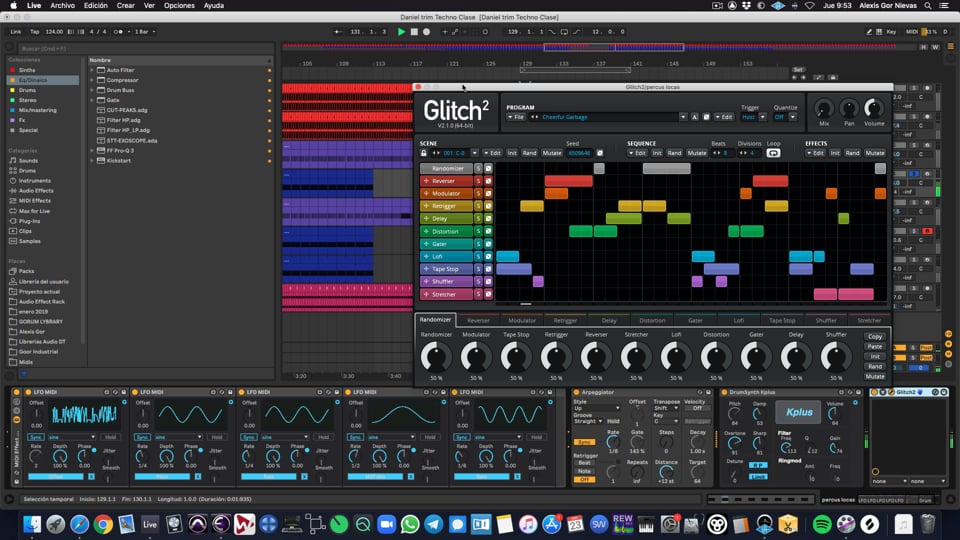The image size is (960, 540).
Task: Click Mutate in the Scene section
Action: pyautogui.click(x=552, y=153)
